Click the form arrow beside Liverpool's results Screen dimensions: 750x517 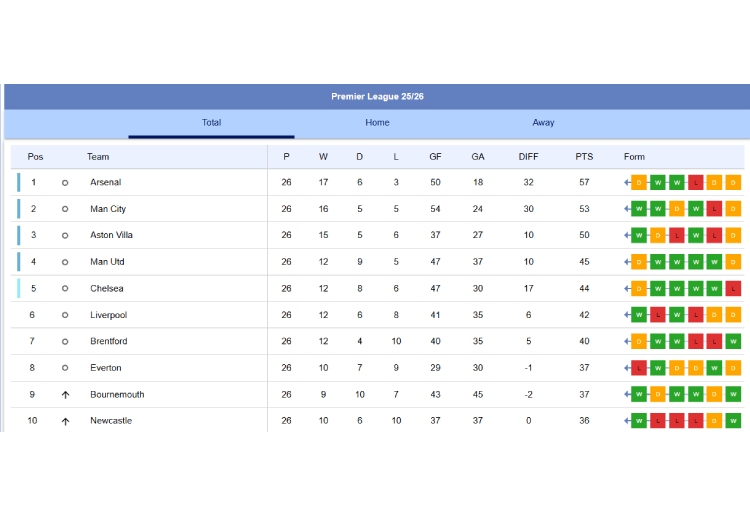(627, 315)
